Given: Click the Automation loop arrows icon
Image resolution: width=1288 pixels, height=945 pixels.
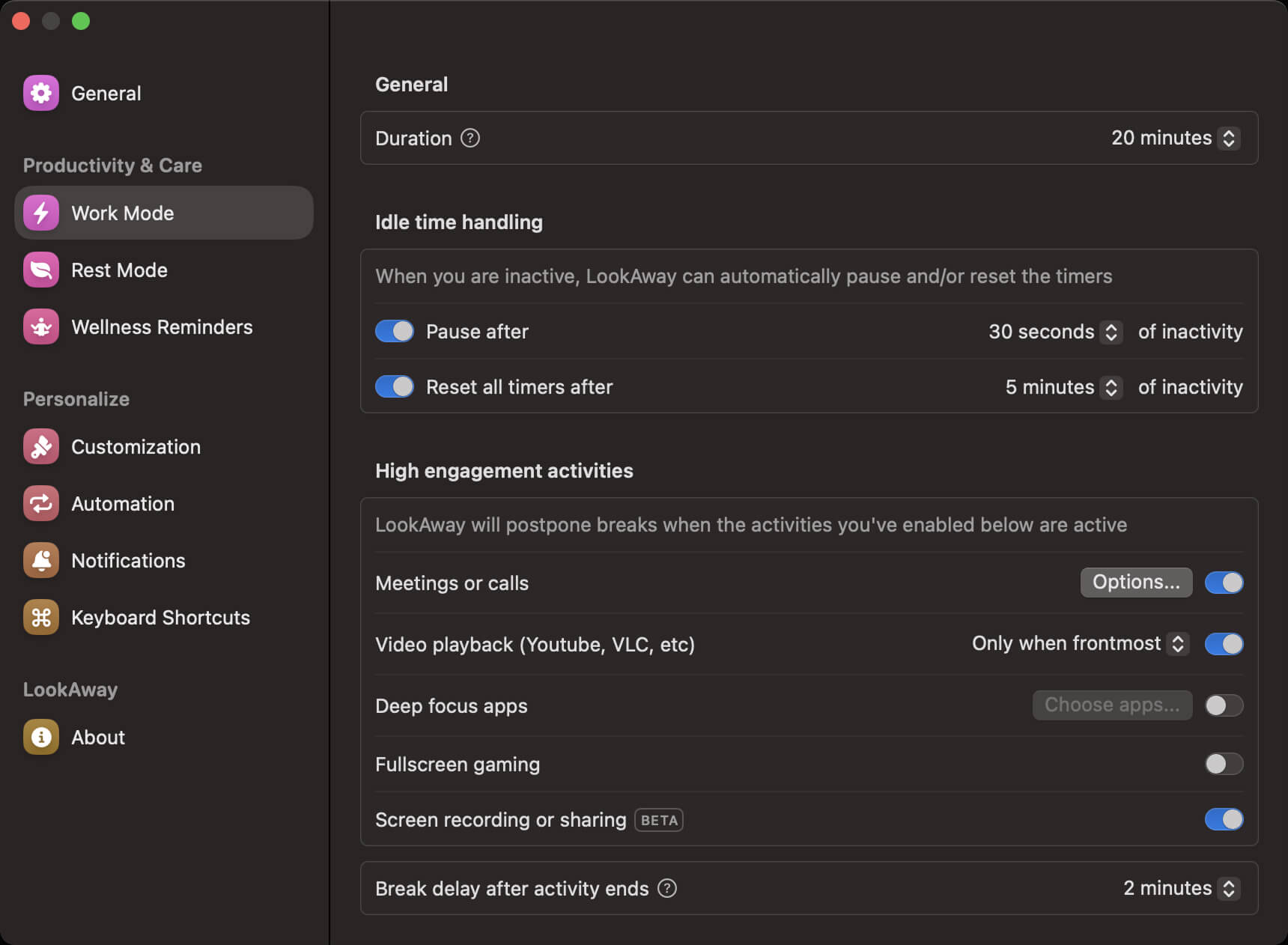Looking at the screenshot, I should [x=41, y=503].
